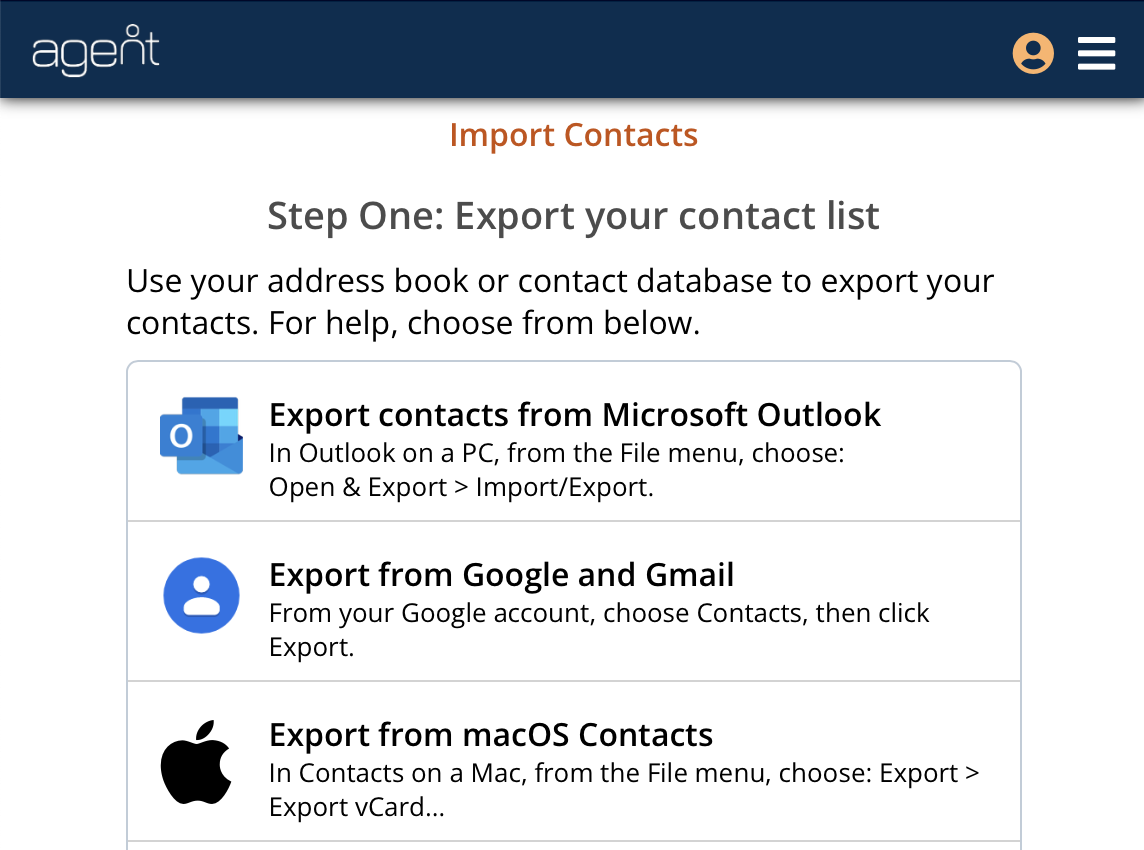Click the white person silhouette in Google icon
Image resolution: width=1144 pixels, height=850 pixels.
click(201, 596)
